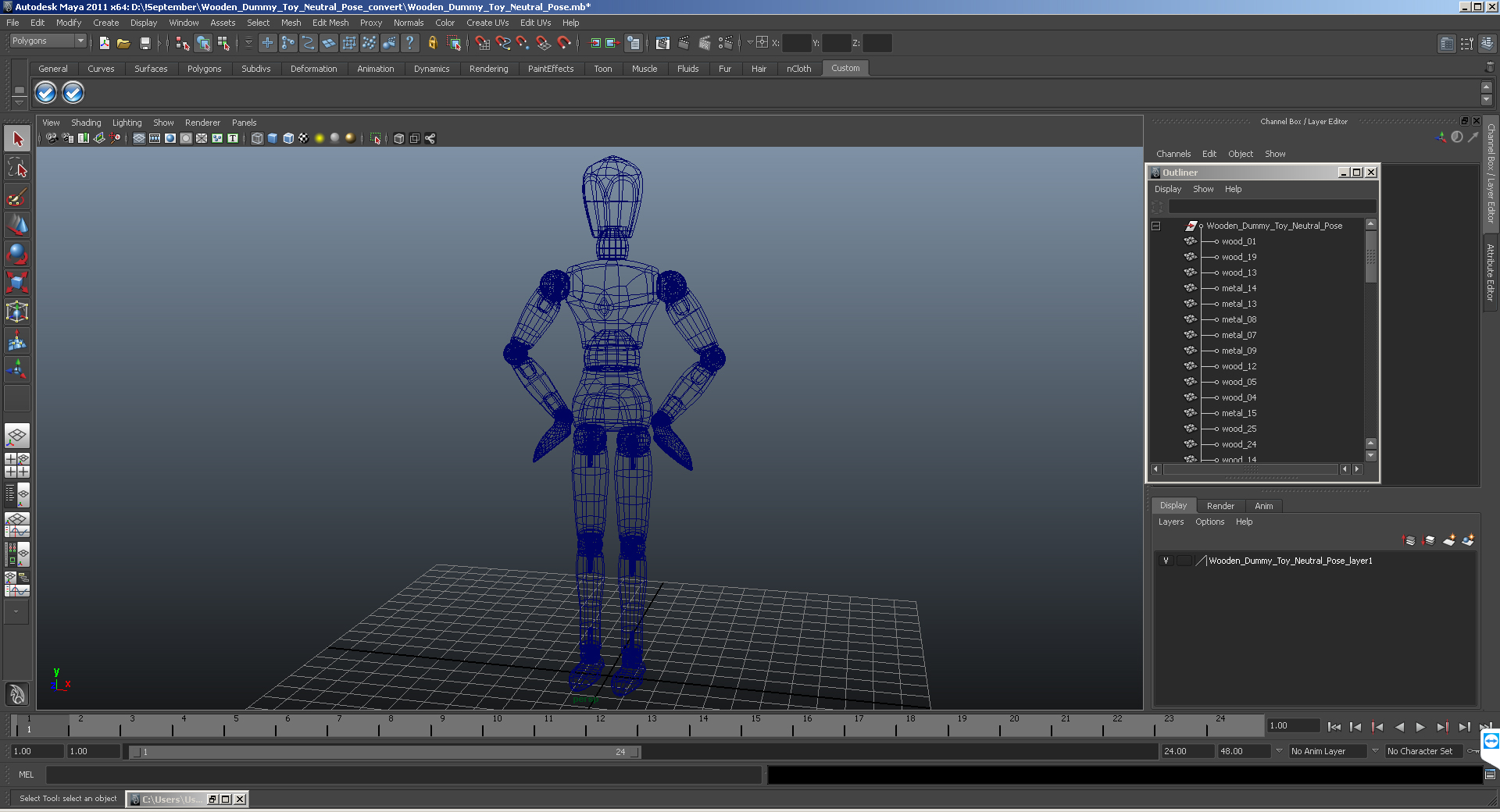Play animation backwards
1500x812 pixels.
pos(1399,727)
